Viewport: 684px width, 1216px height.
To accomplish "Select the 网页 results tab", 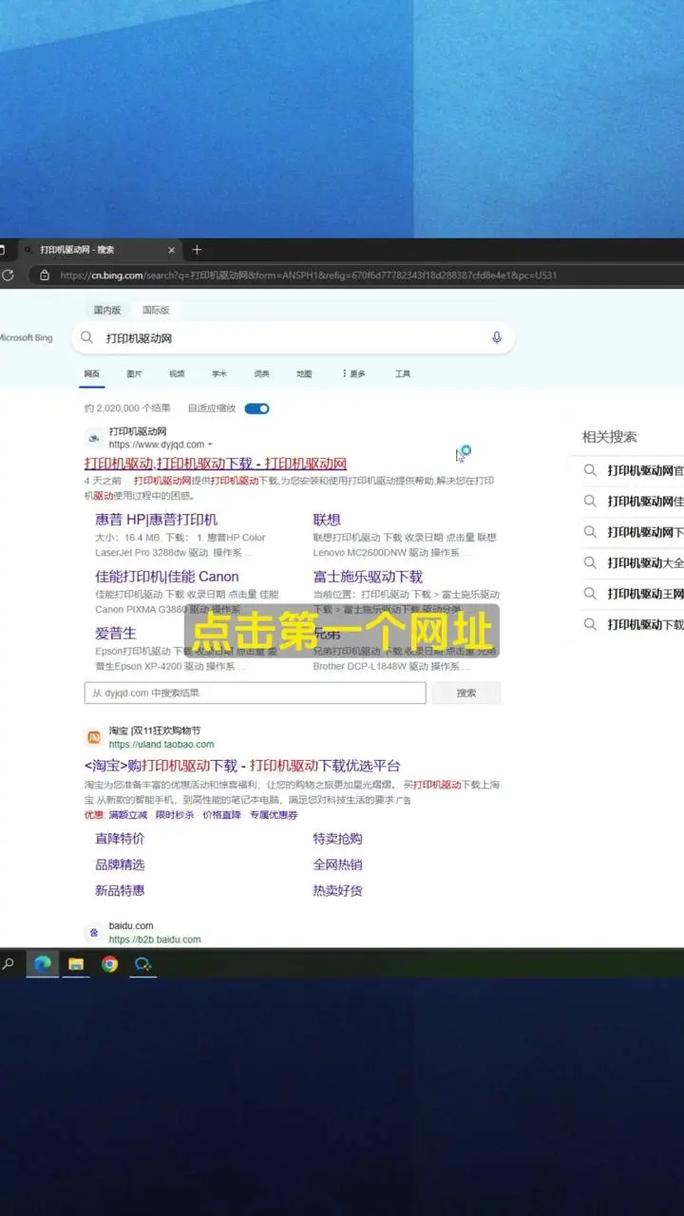I will click(92, 374).
